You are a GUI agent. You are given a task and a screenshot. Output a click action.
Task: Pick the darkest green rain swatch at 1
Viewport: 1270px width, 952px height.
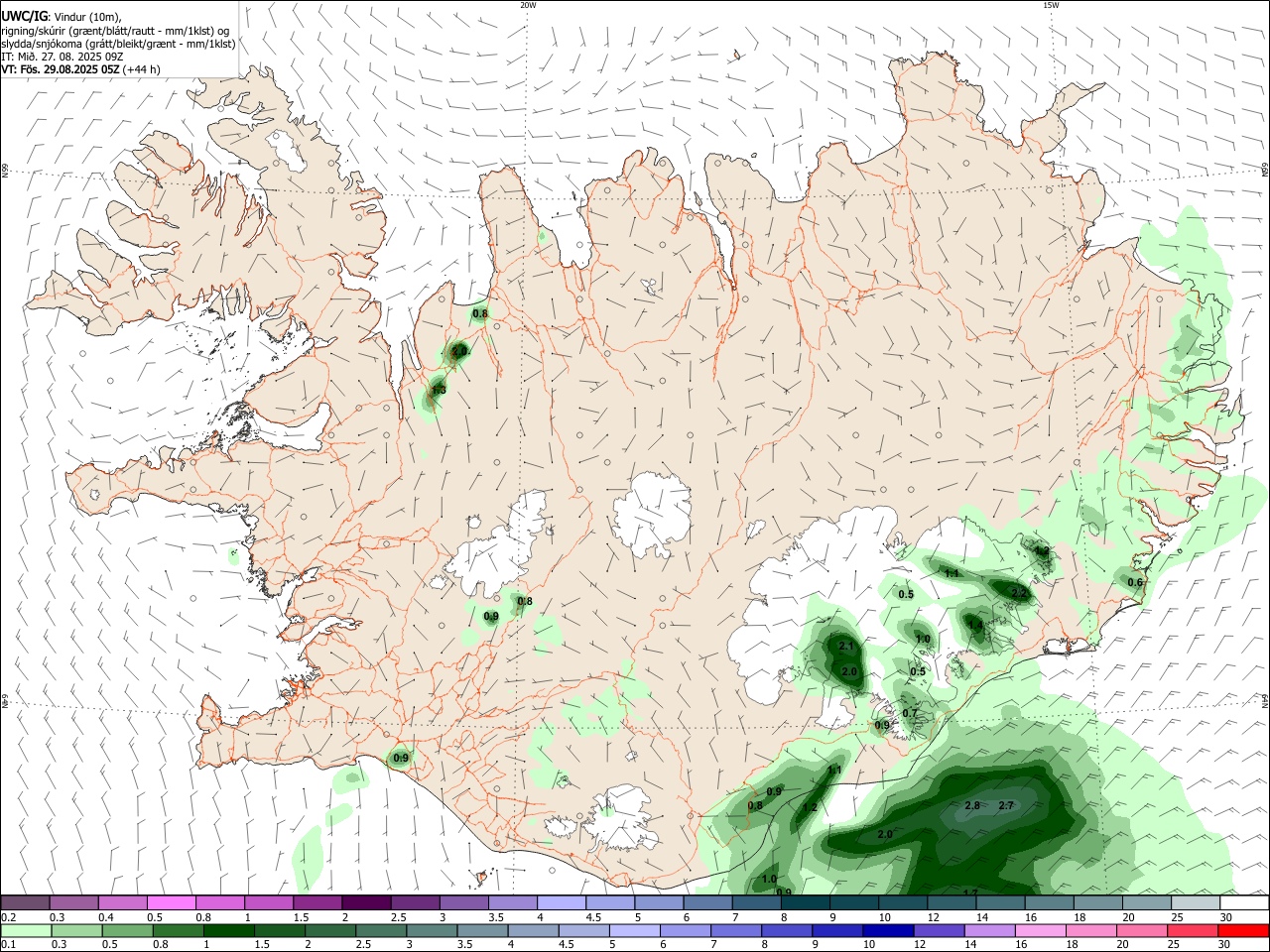coord(227,931)
